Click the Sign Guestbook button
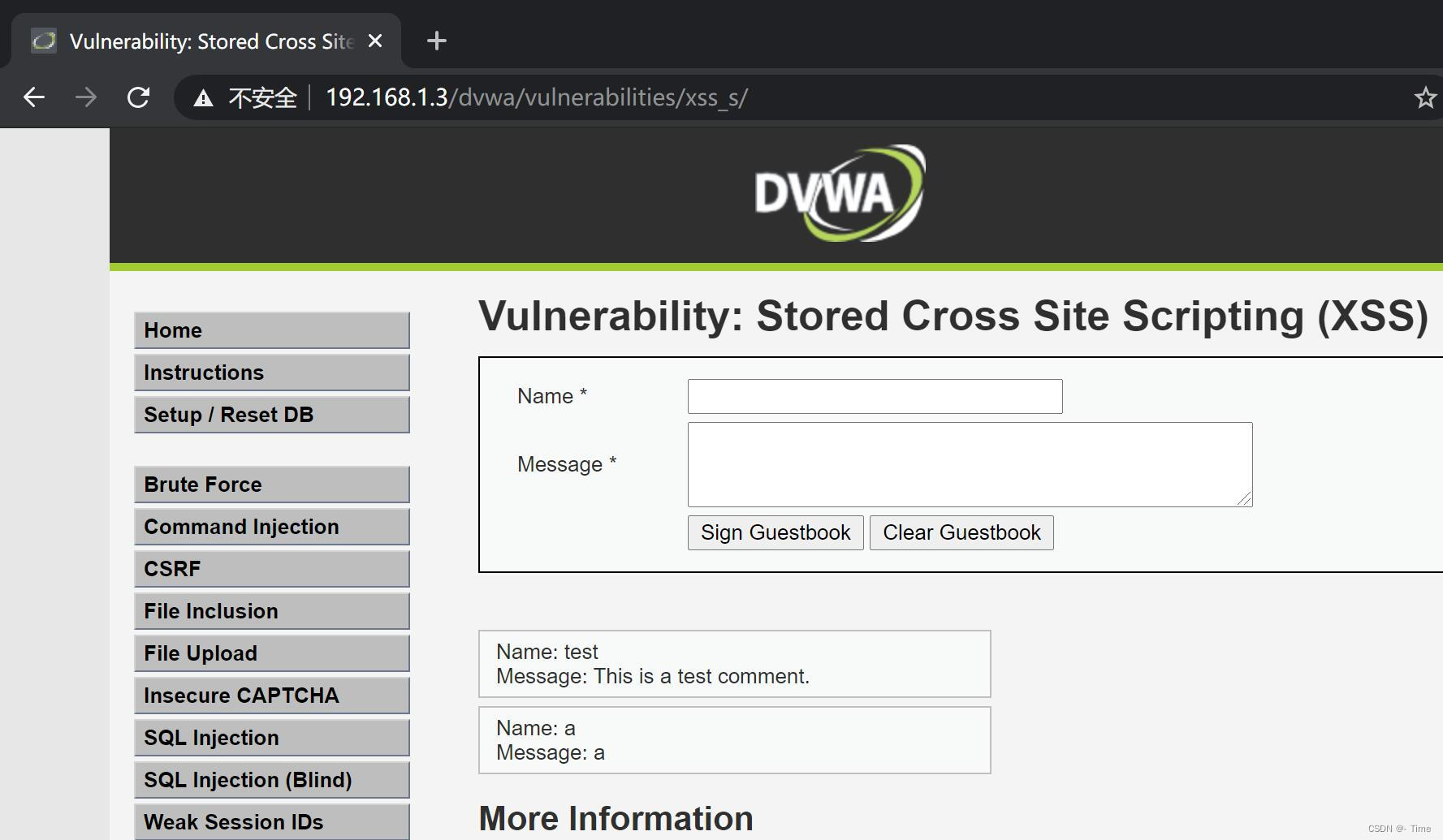 click(x=776, y=532)
